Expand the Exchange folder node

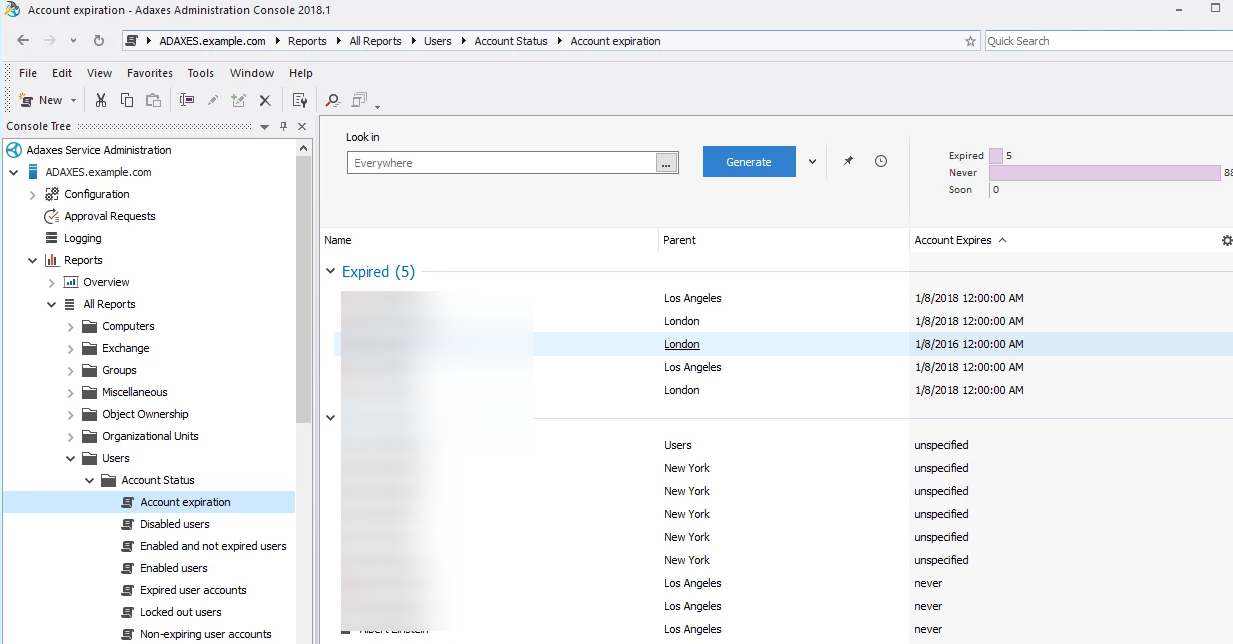[x=71, y=348]
